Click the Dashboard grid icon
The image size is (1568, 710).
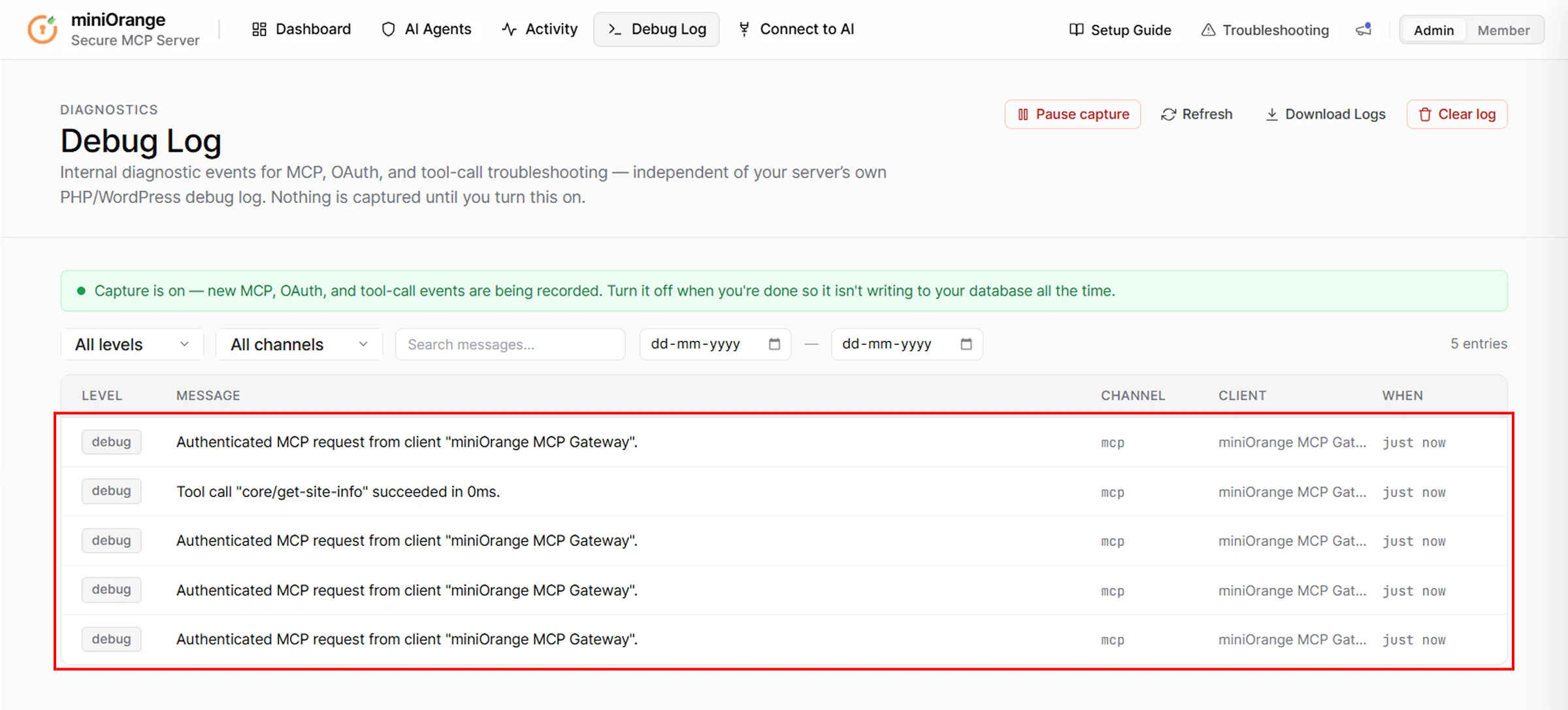tap(259, 29)
